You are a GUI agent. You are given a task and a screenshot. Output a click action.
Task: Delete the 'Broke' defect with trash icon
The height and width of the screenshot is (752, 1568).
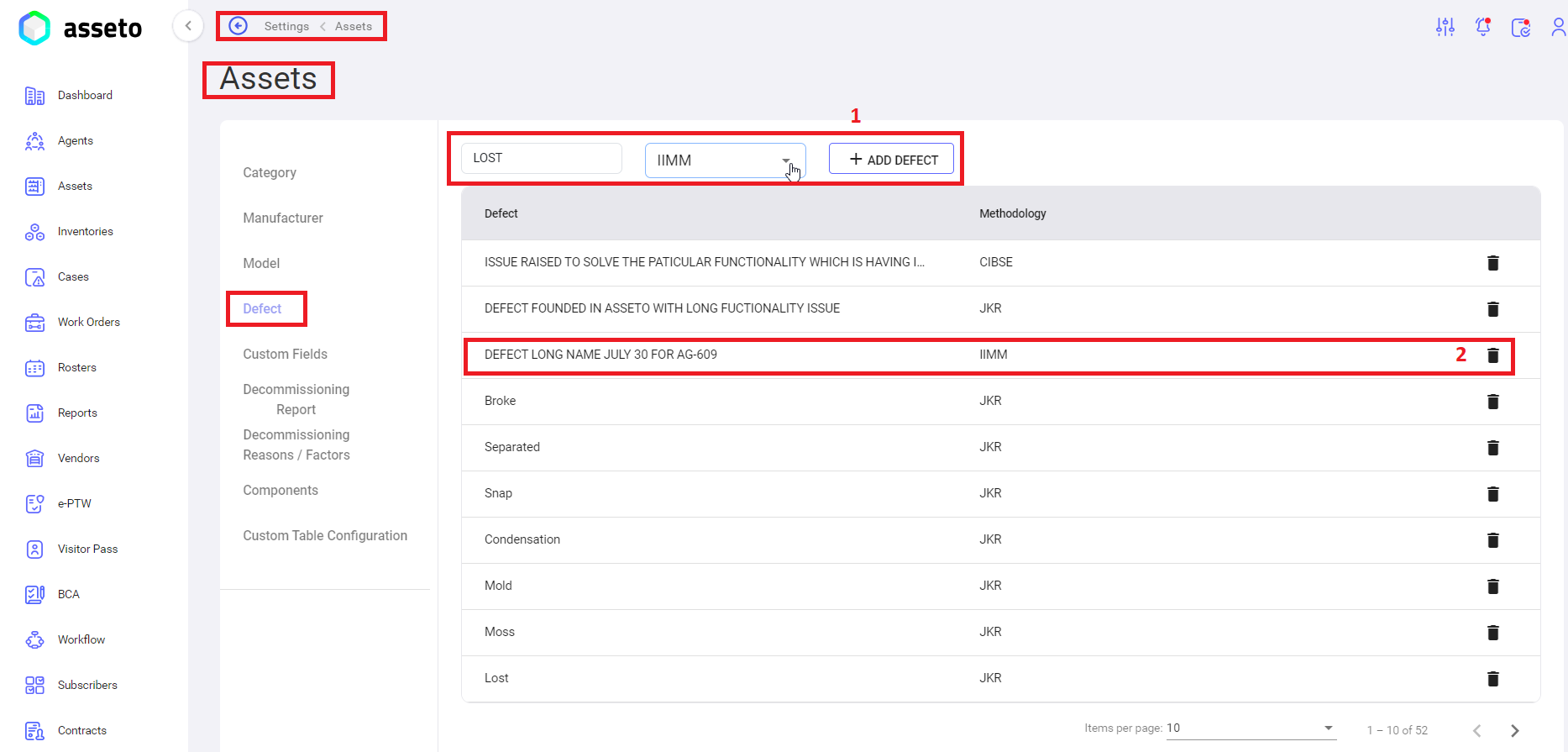click(x=1492, y=402)
